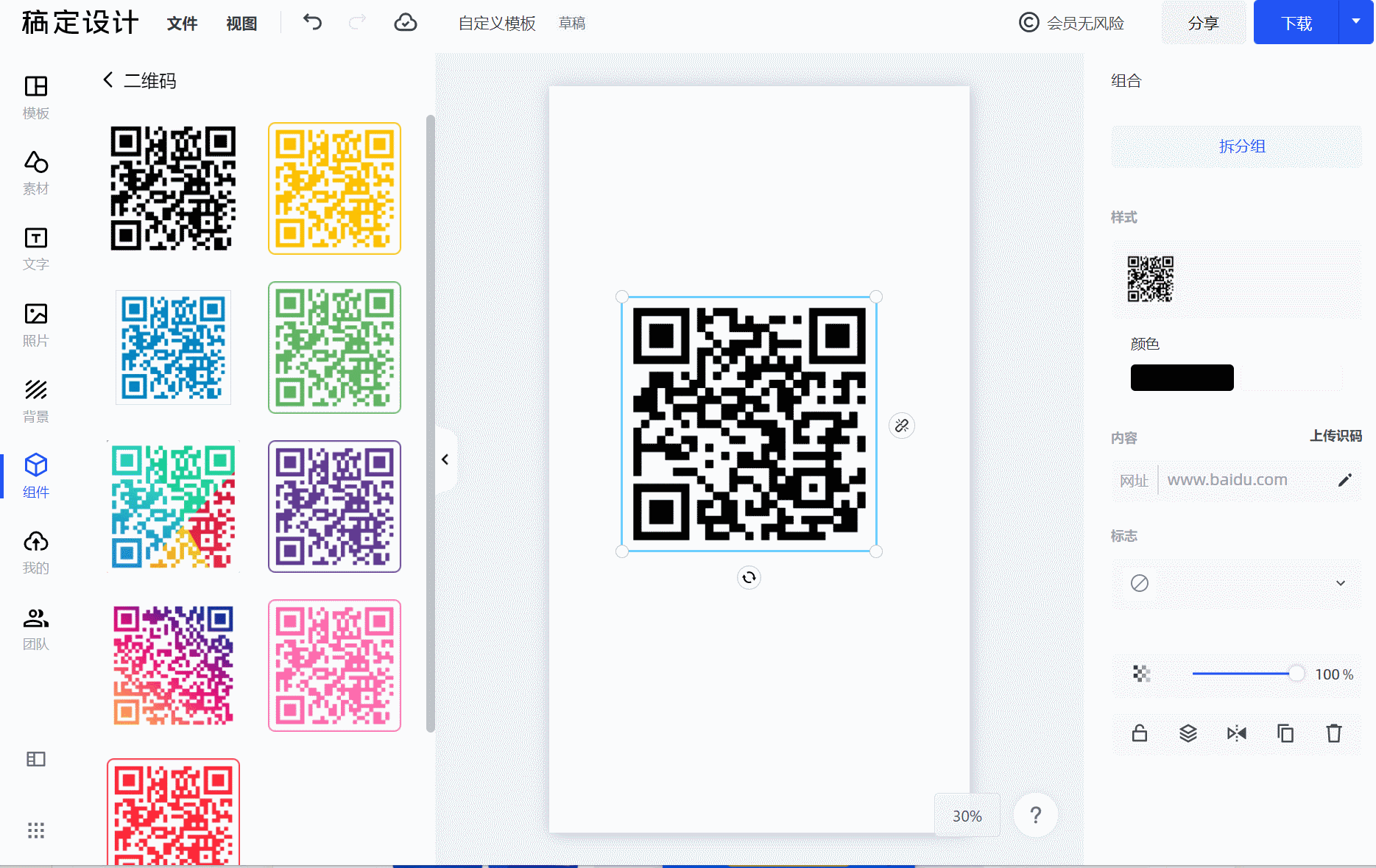Select the teal and red multicolor QR template

(173, 507)
